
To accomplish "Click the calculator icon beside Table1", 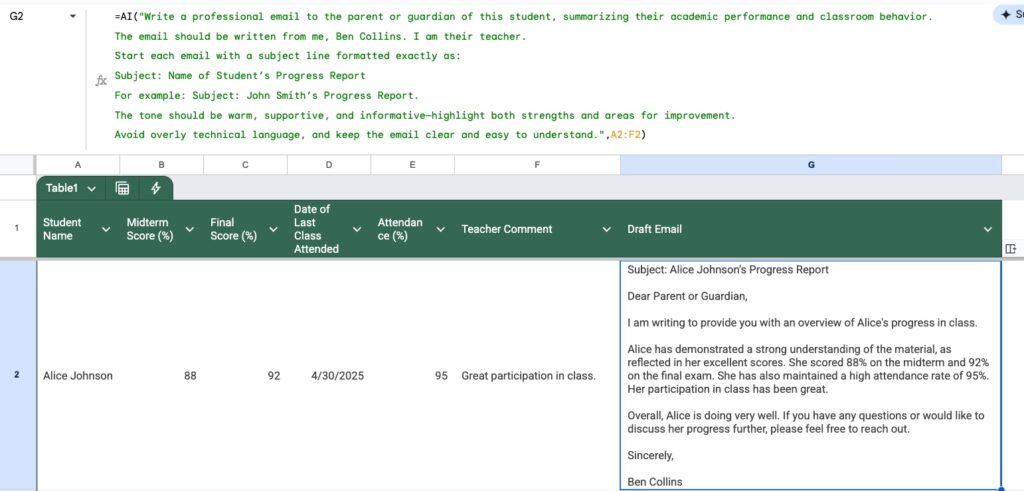I will tap(123, 188).
